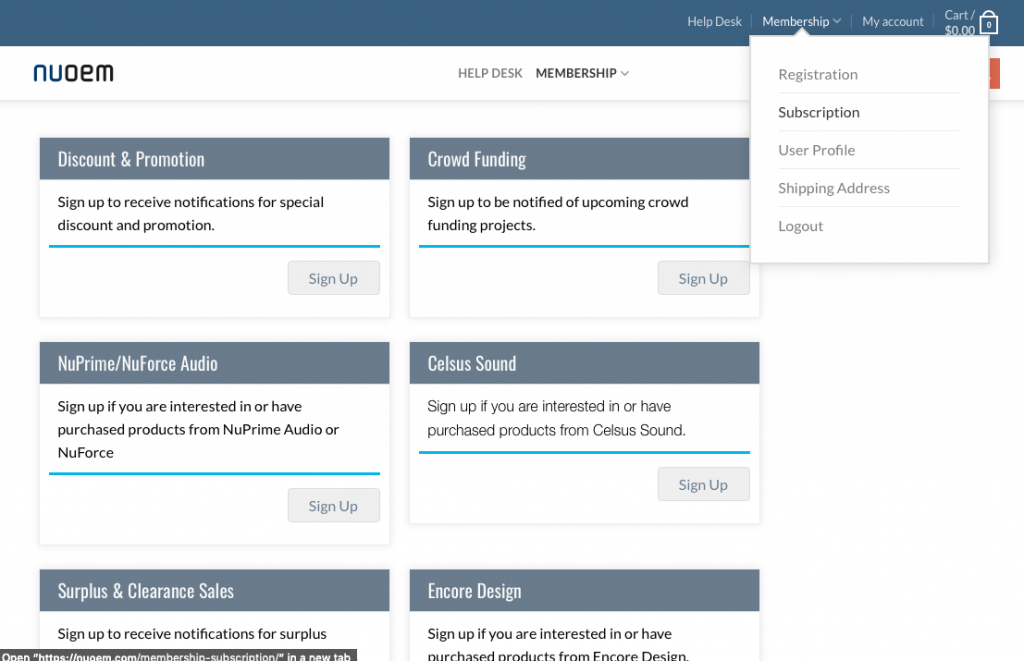Open HELP DESK in main navigation

(x=490, y=73)
